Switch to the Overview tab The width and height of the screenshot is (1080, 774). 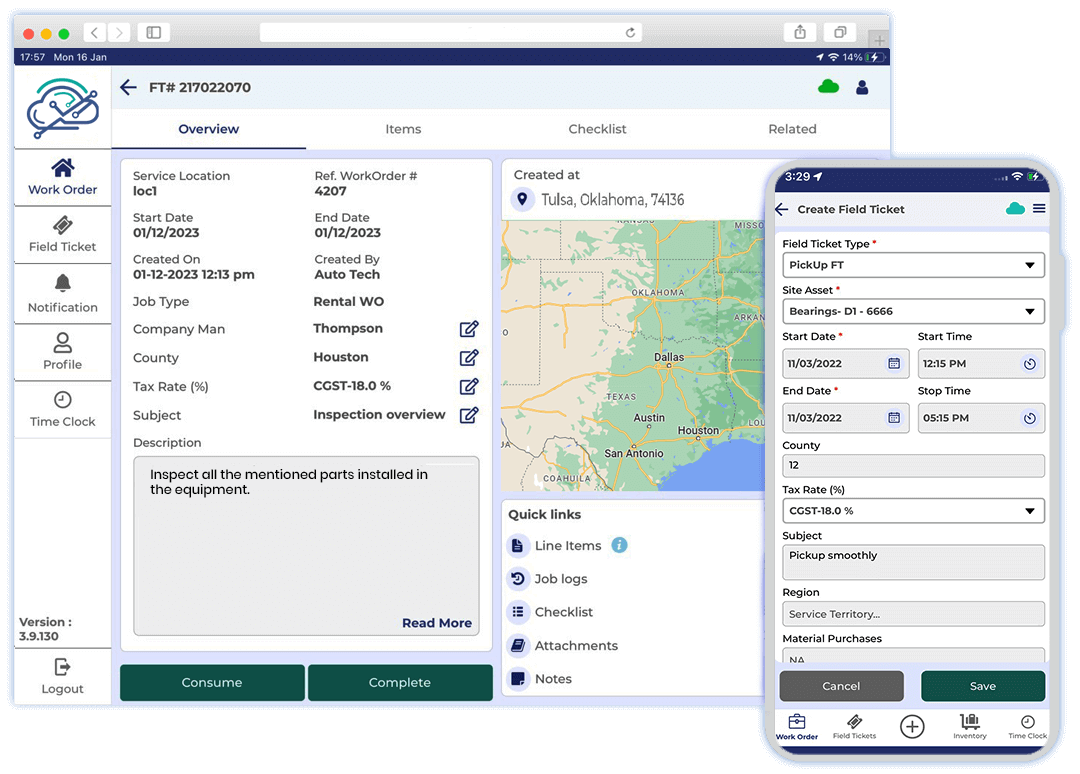coord(209,129)
